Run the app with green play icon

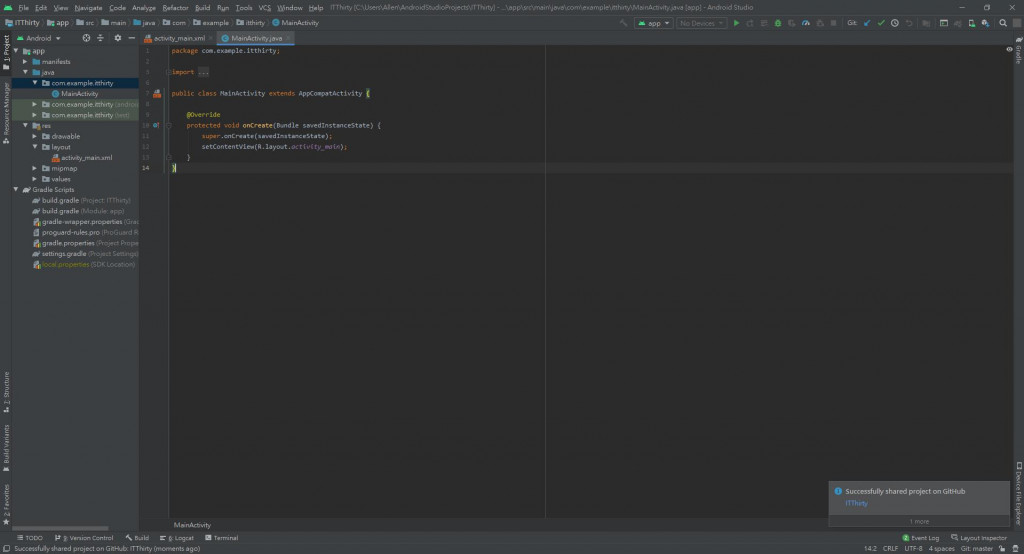tap(736, 23)
